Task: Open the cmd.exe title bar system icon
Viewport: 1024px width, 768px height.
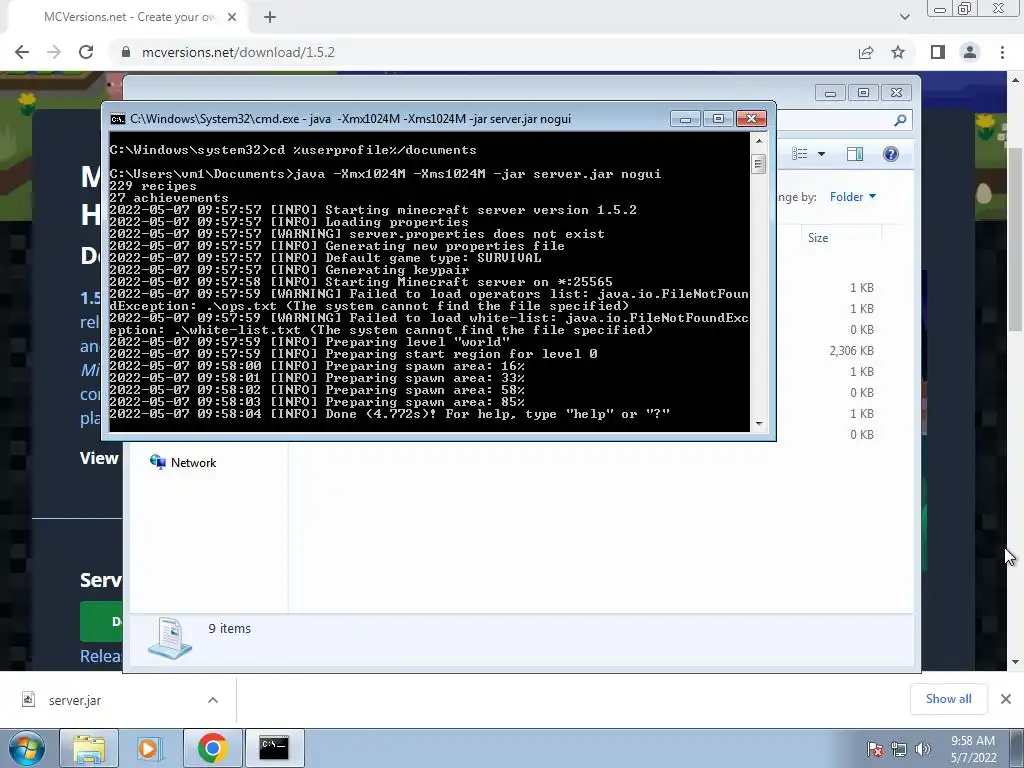Action: (118, 119)
